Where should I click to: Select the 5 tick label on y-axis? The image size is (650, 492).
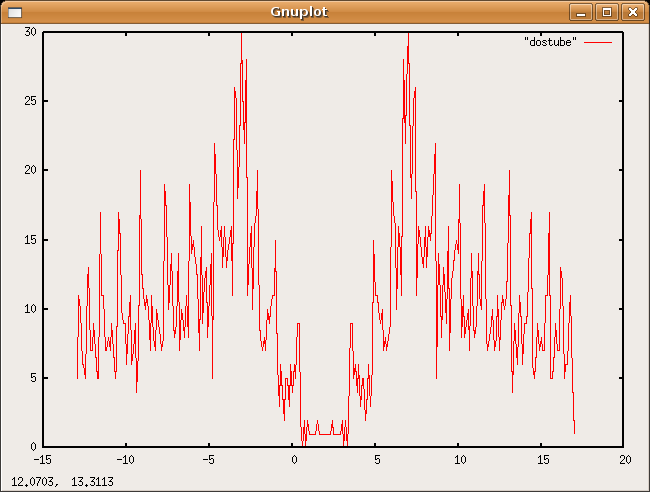coord(33,377)
